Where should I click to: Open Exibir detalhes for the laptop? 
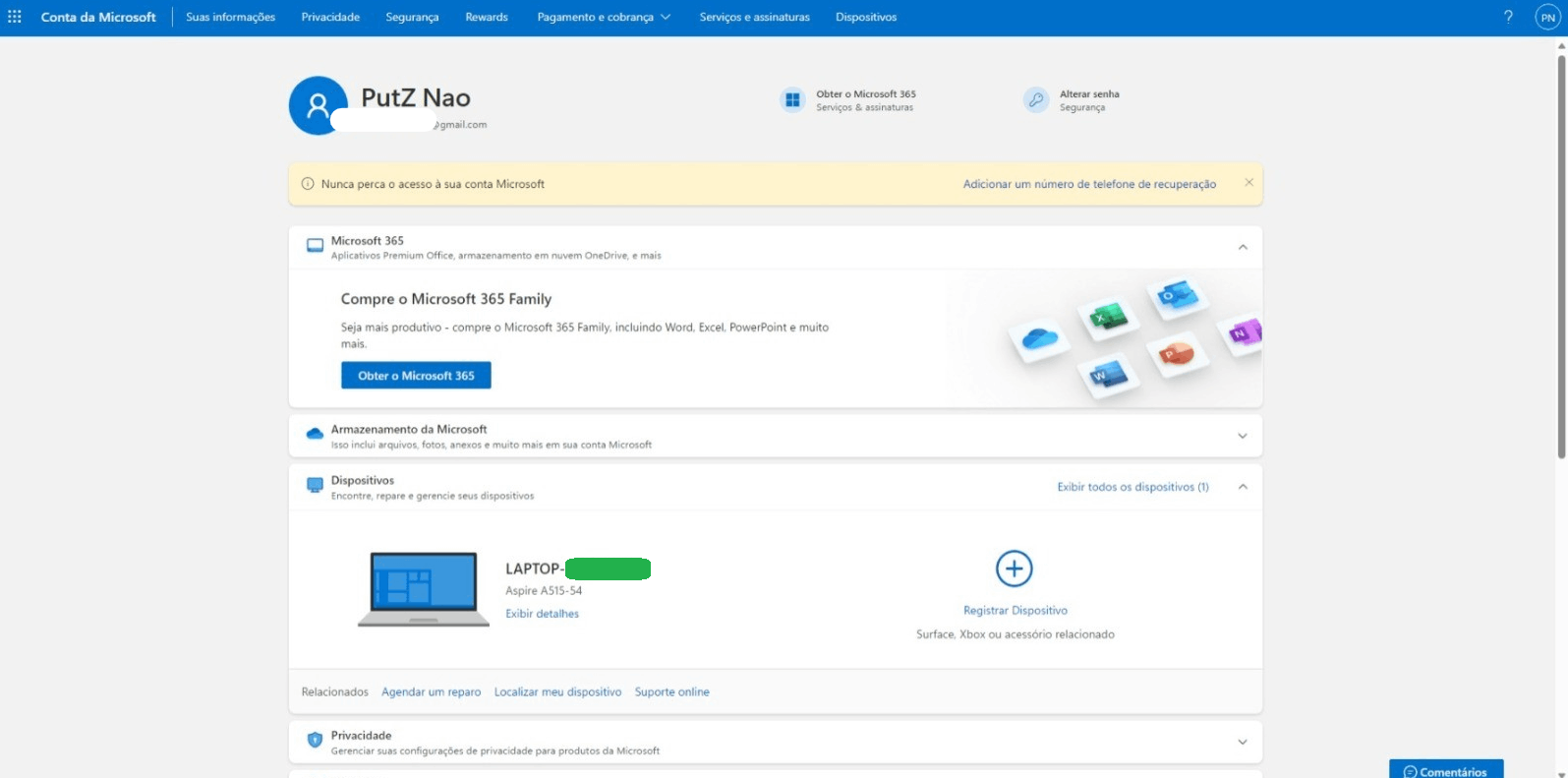[542, 614]
